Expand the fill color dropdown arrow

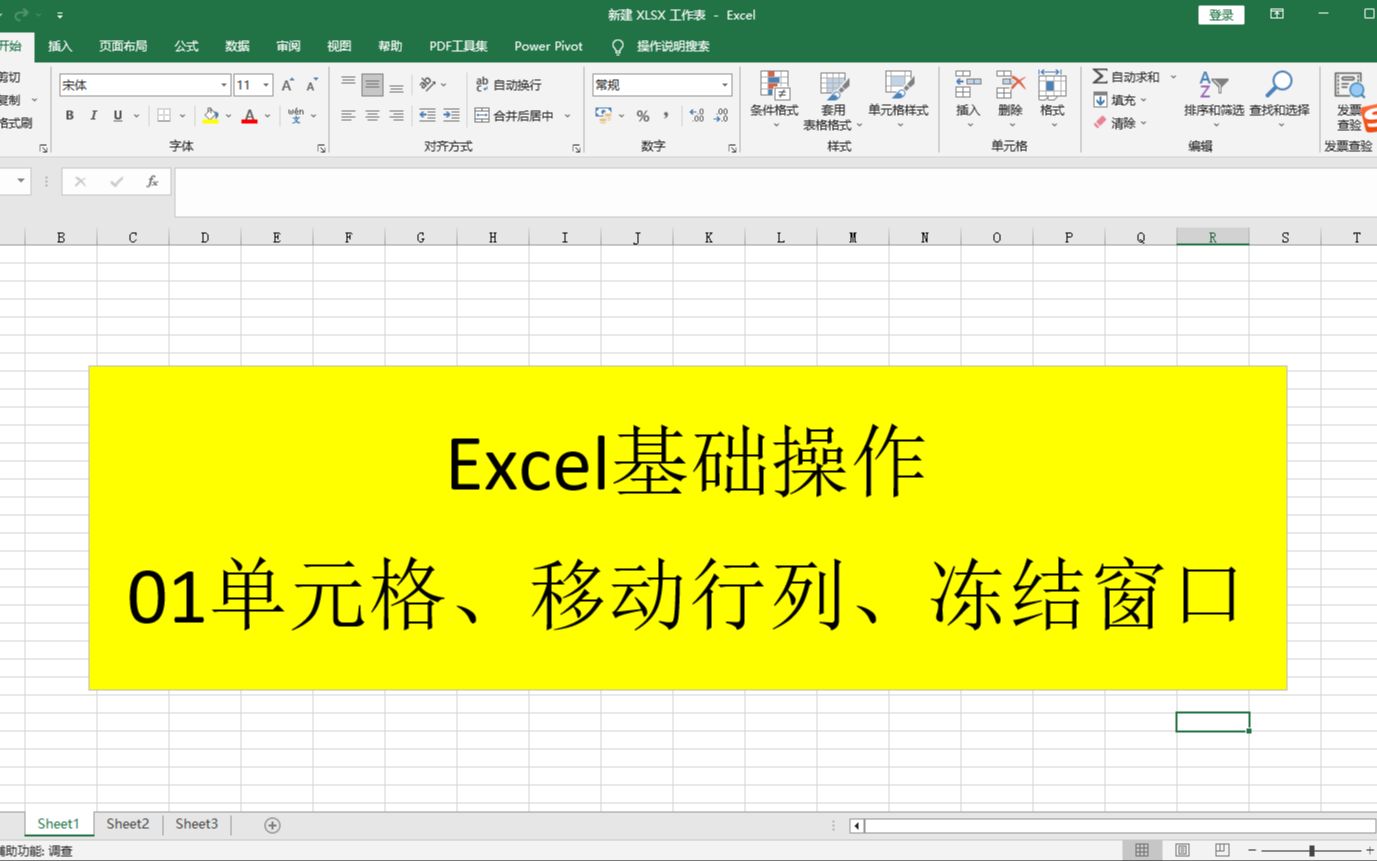tap(226, 116)
